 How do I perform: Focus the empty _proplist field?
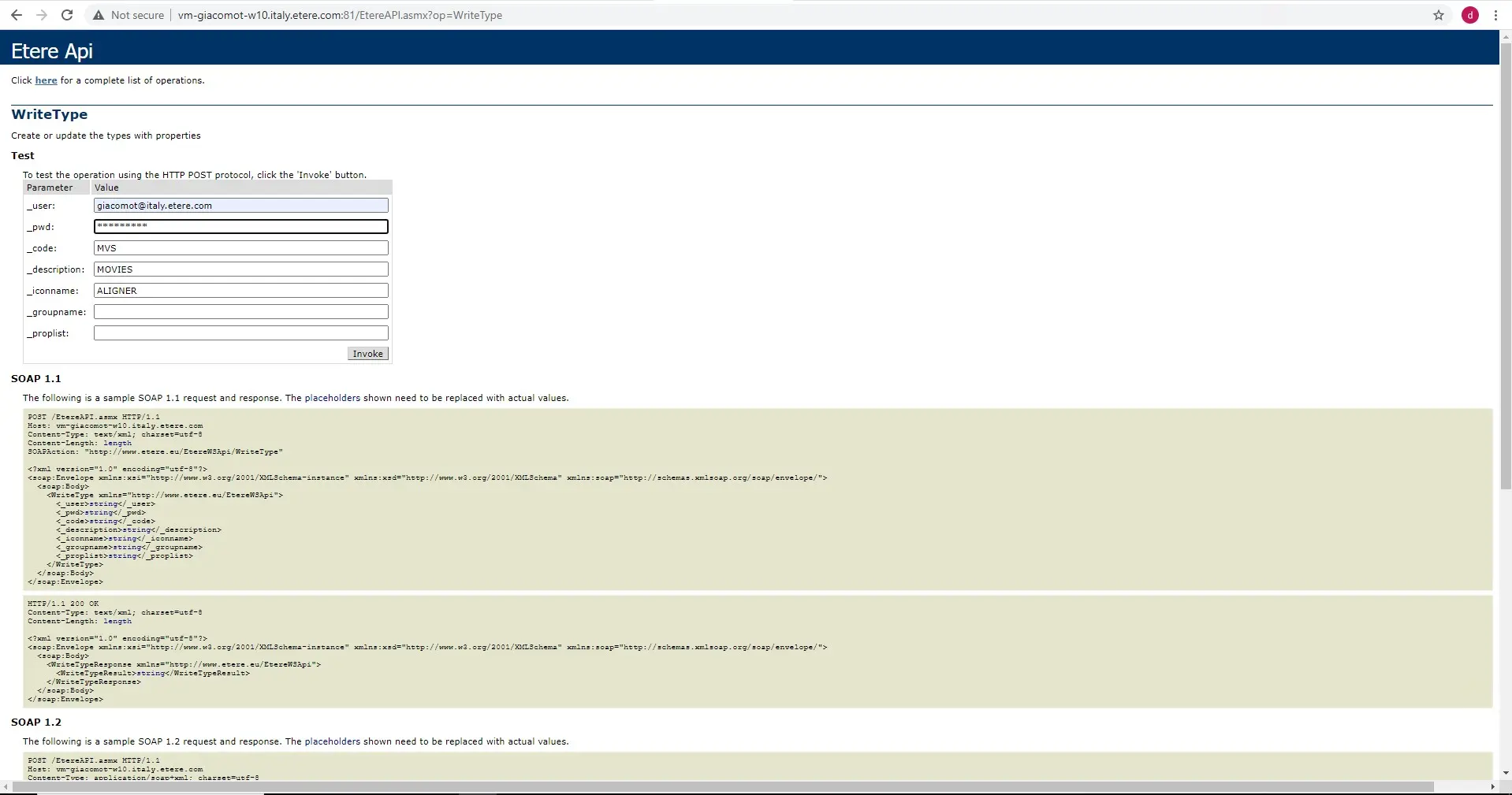pos(240,333)
